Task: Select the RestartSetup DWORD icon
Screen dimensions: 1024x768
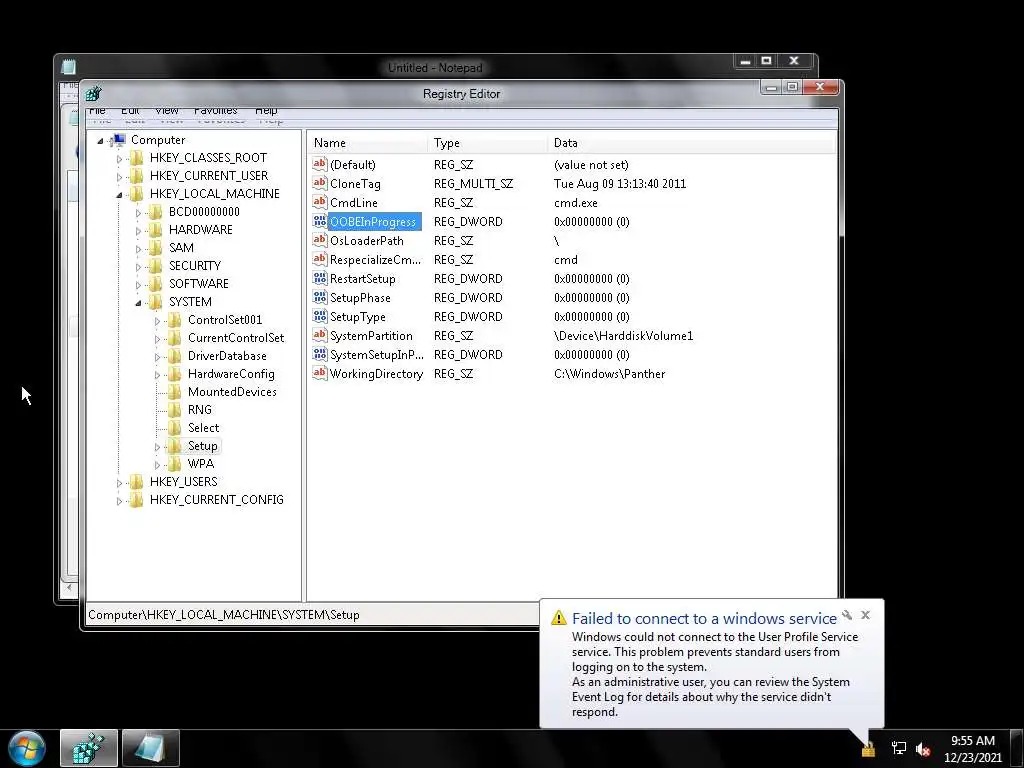Action: click(x=319, y=278)
